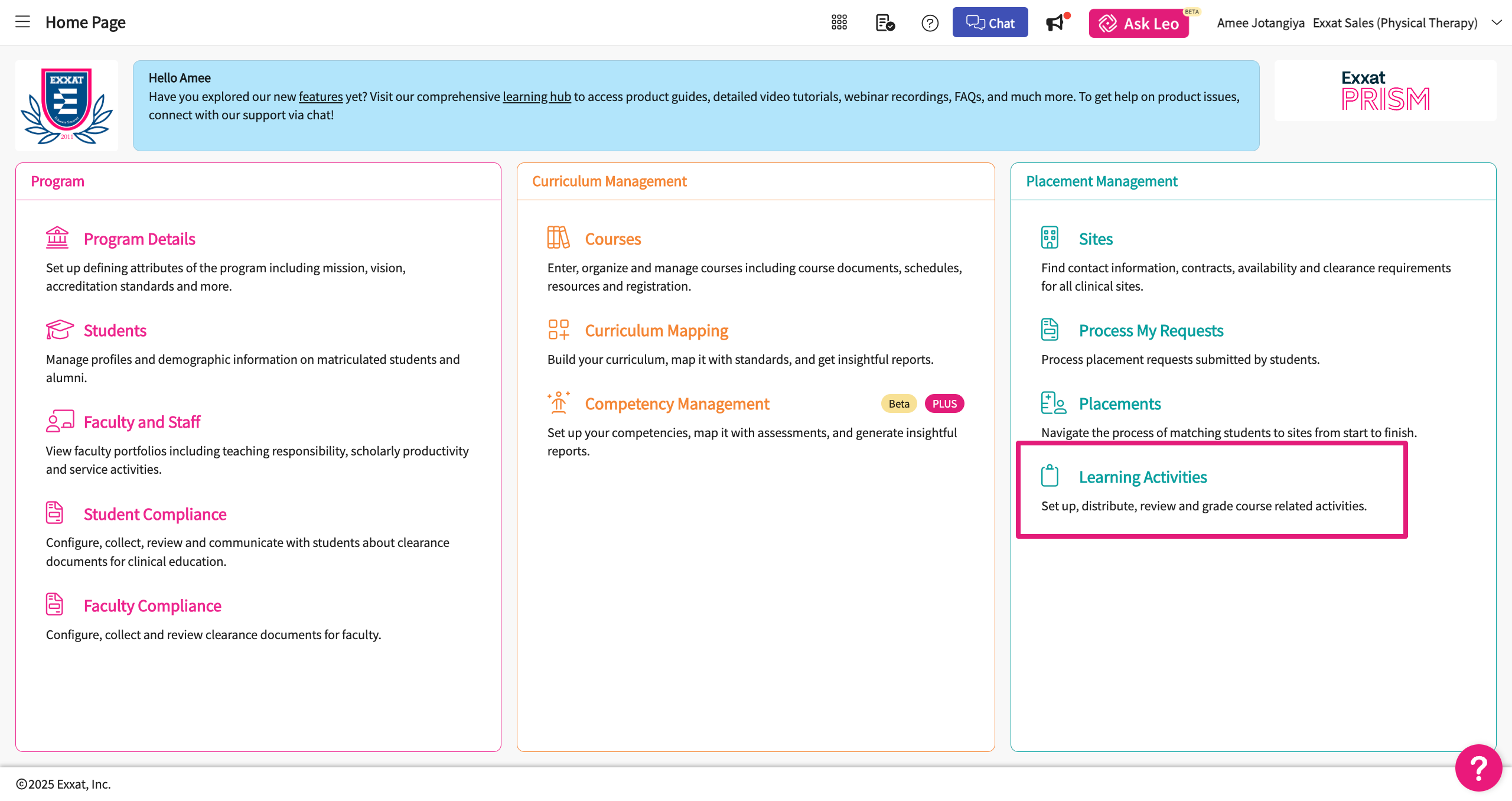Open the Chat button
1512x801 pixels.
(990, 22)
